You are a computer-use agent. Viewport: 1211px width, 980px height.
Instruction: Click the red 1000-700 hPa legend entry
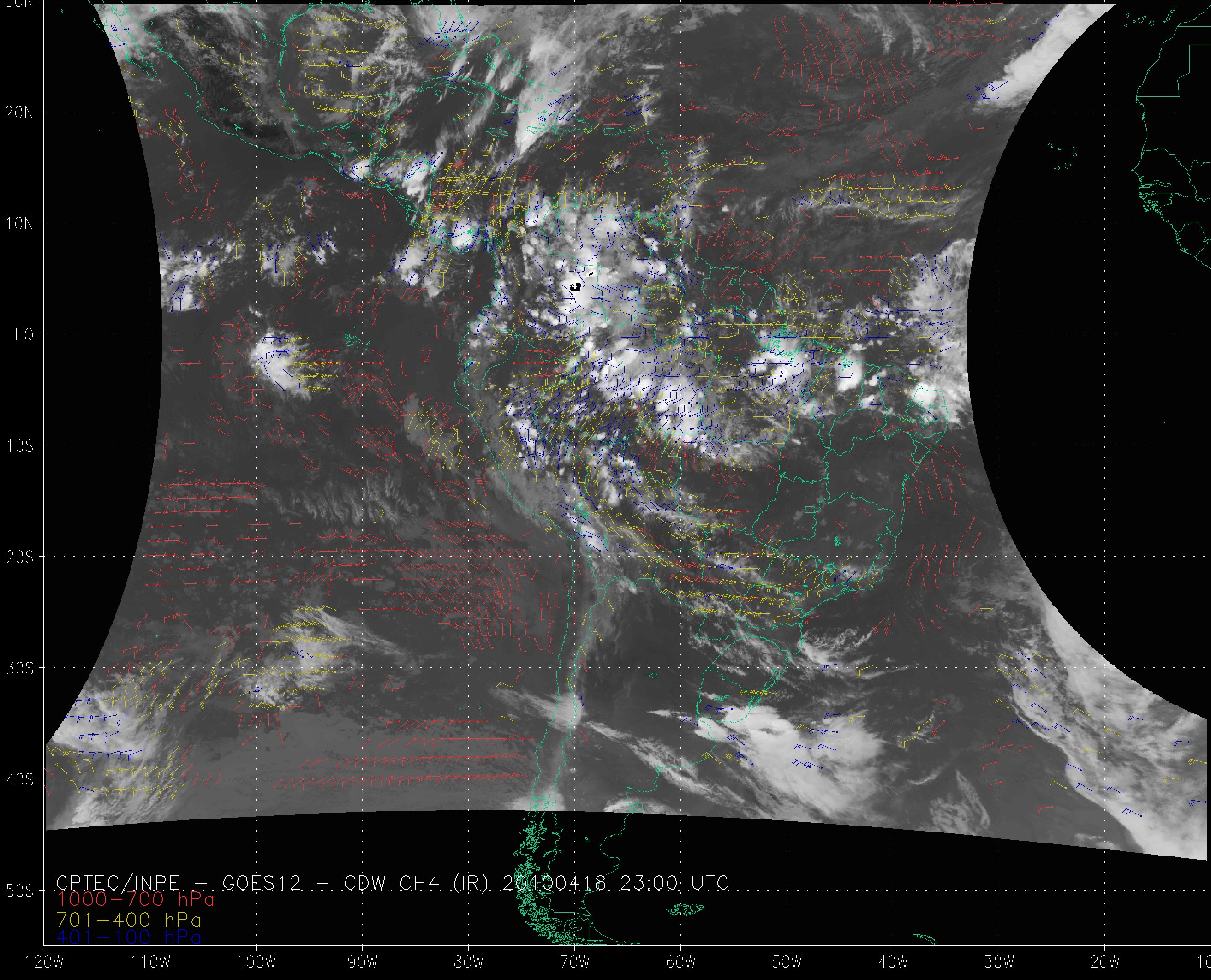pos(136,899)
